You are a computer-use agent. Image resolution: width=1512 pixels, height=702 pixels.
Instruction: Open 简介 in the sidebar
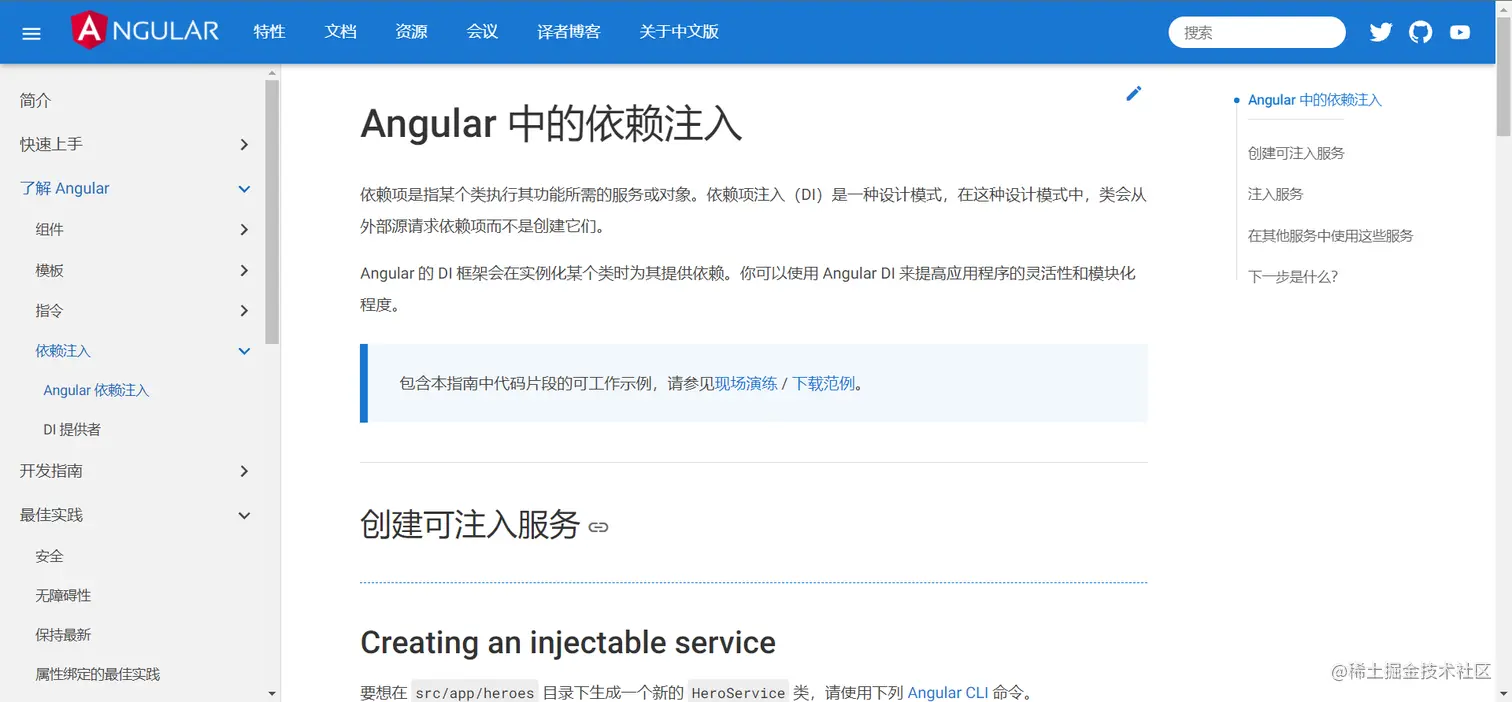[35, 100]
